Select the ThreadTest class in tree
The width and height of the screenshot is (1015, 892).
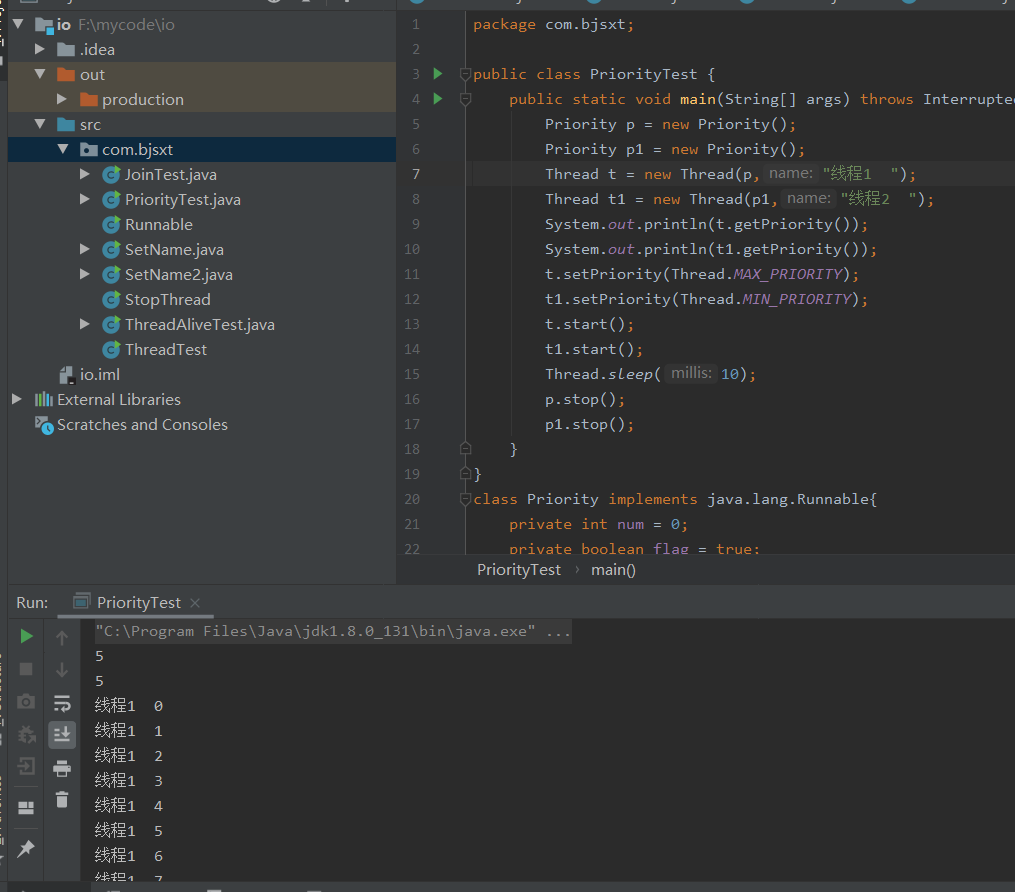point(166,350)
